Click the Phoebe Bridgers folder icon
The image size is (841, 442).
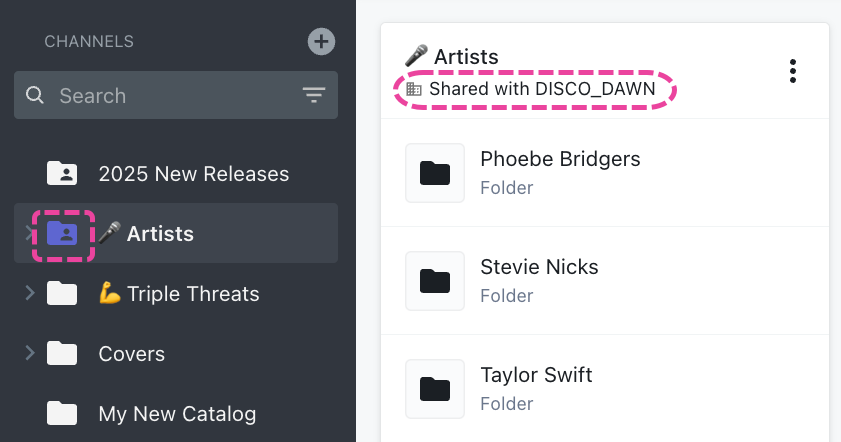coord(435,173)
